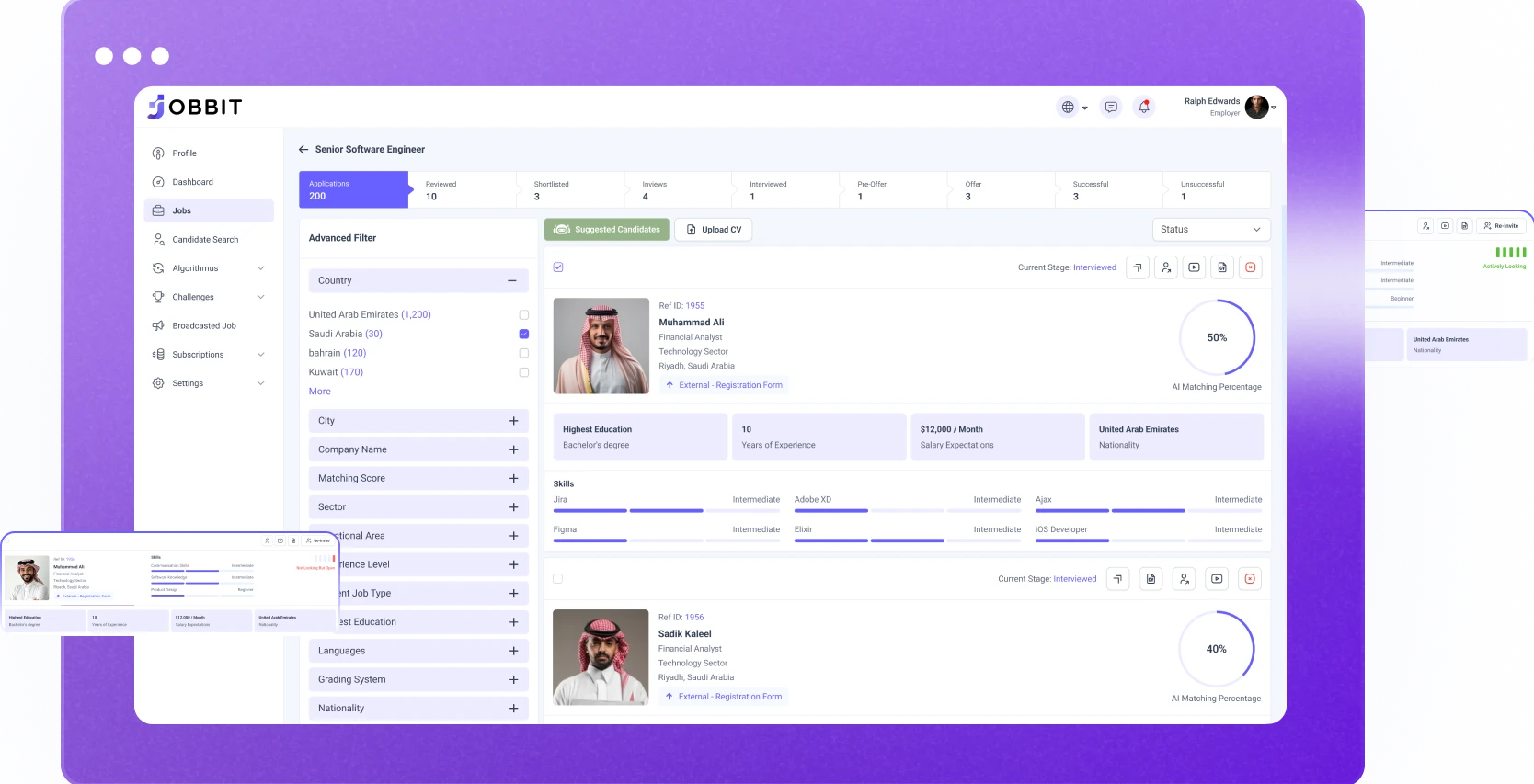Viewport: 1534px width, 784px height.
Task: Uncheck the Saudi Arabia country filter
Action: [523, 334]
